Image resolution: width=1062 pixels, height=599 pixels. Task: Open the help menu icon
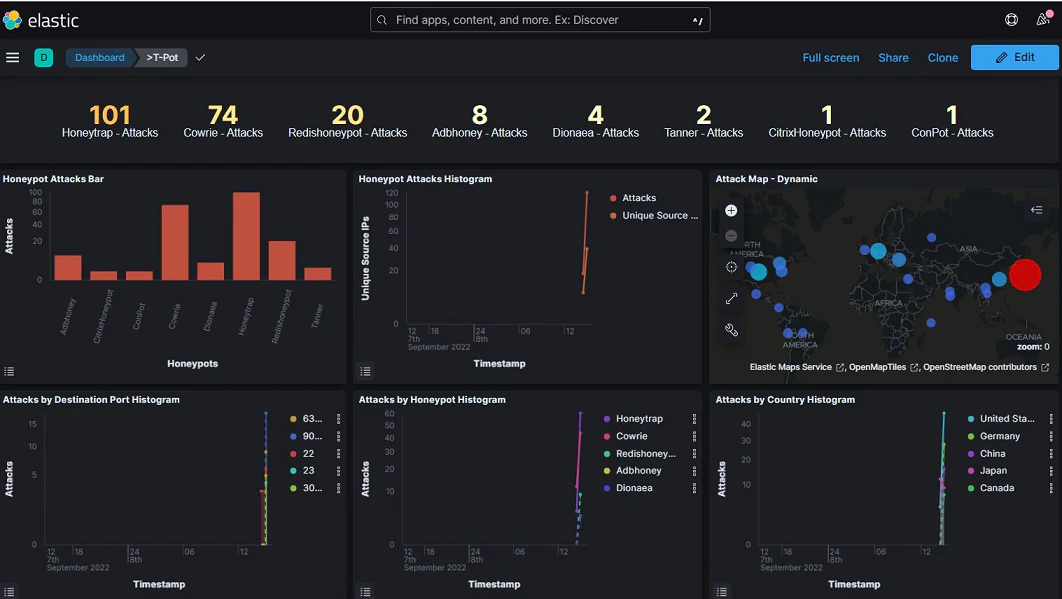point(1011,20)
